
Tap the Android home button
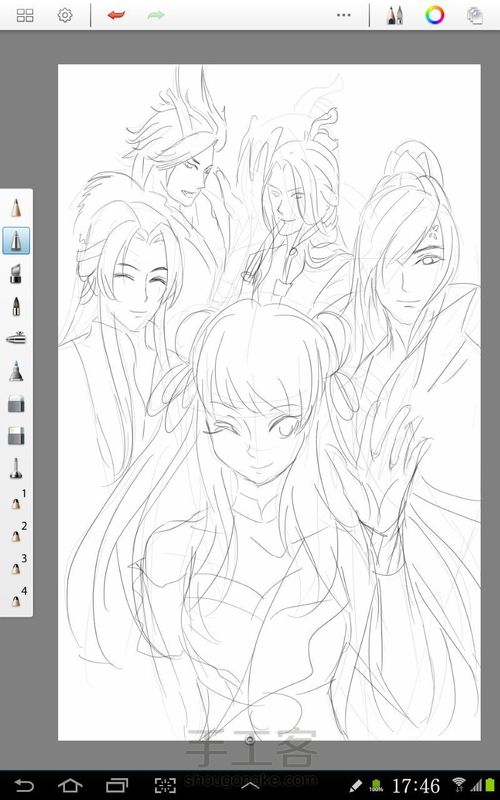tap(70, 785)
